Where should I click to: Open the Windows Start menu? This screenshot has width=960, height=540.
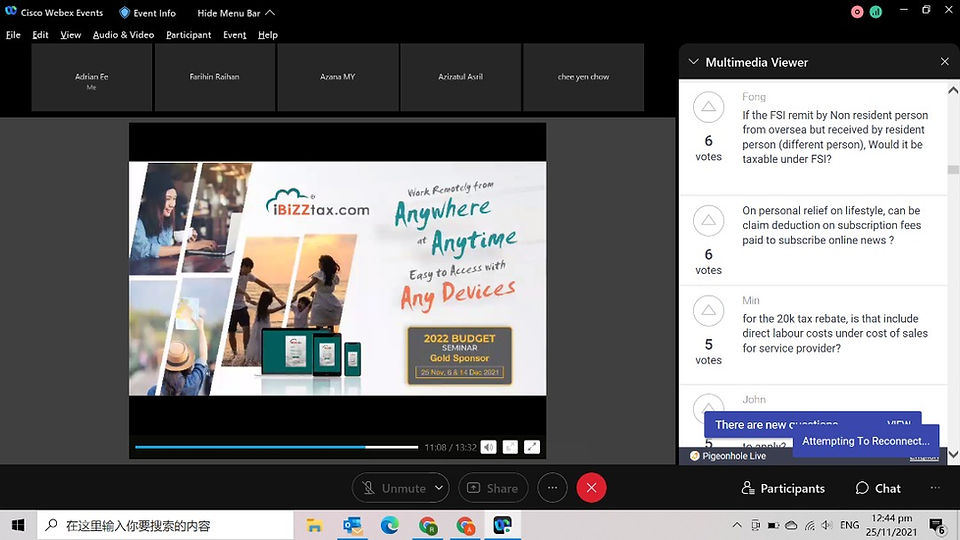[x=18, y=525]
